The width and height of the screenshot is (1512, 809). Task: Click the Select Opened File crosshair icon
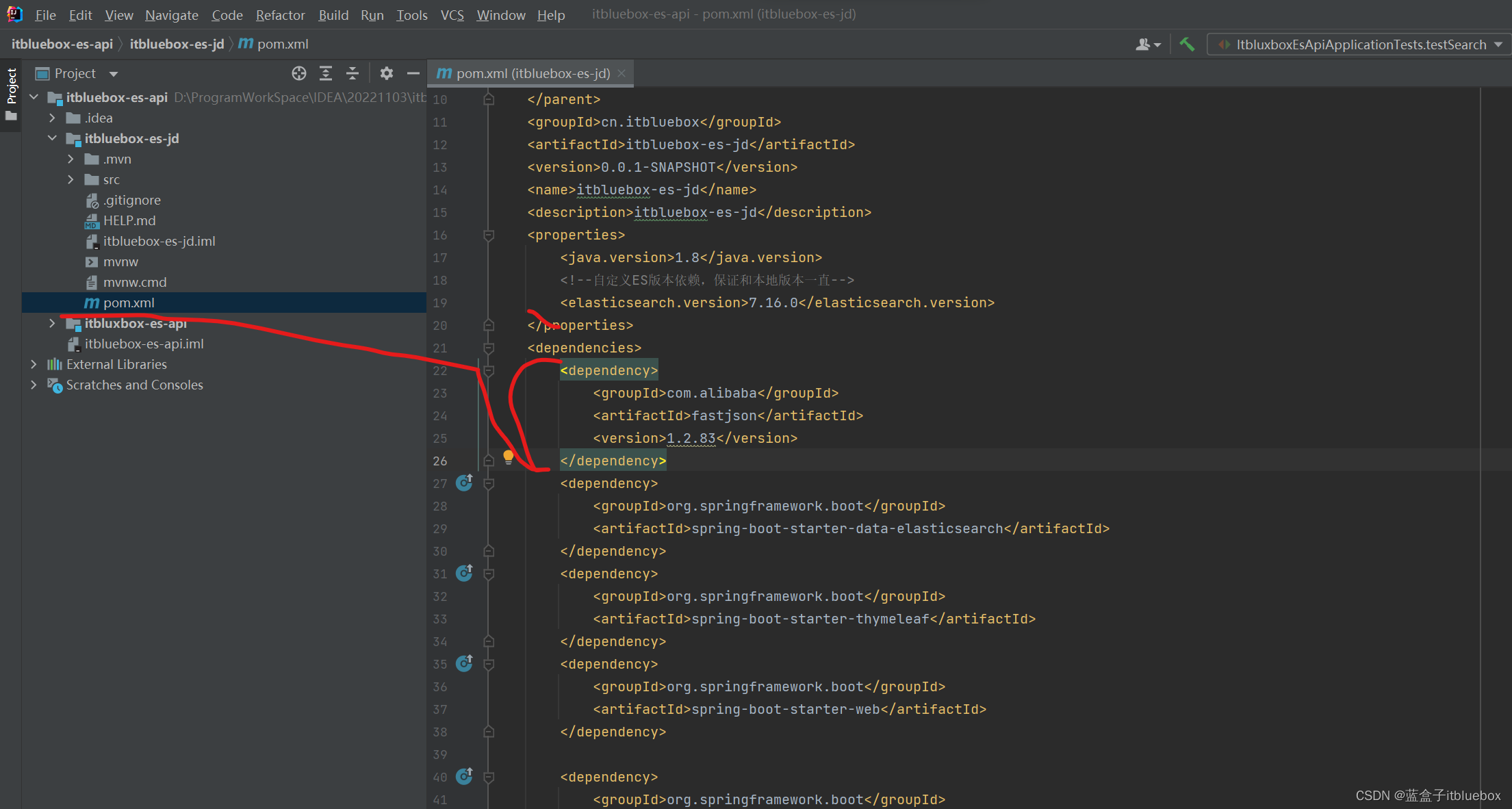(x=298, y=73)
